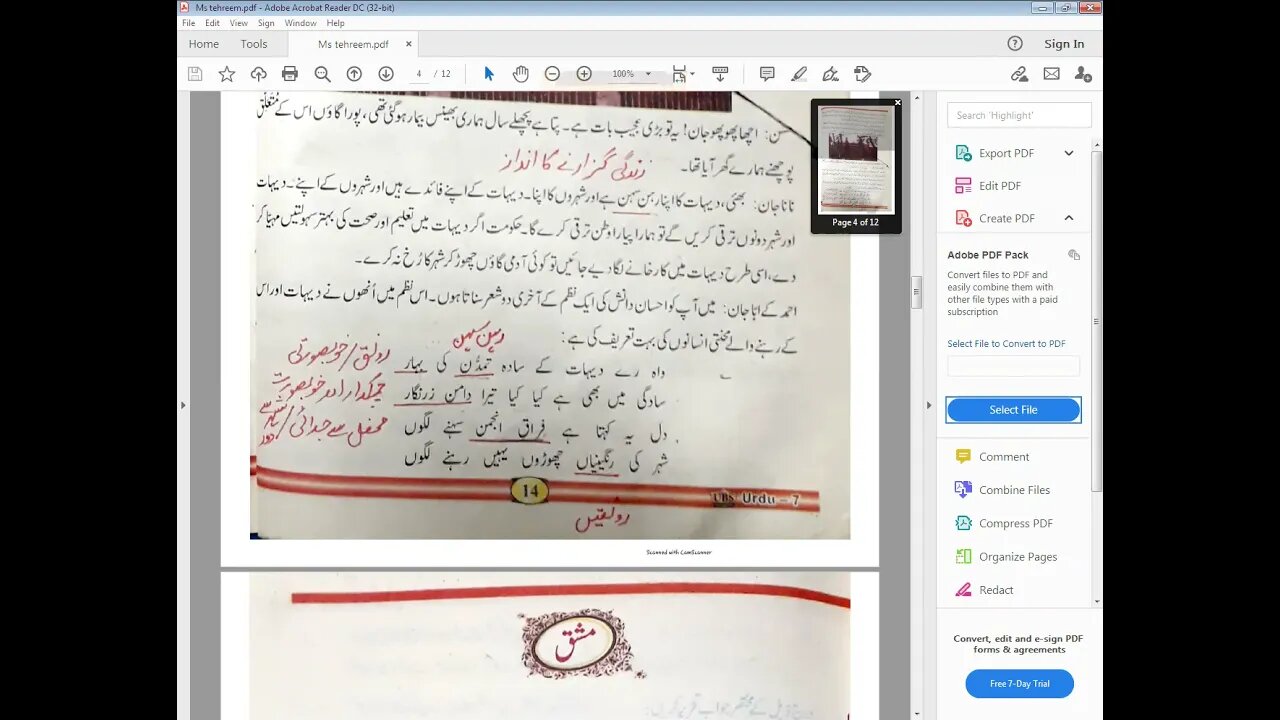Image resolution: width=1280 pixels, height=720 pixels.
Task: Print the document with the printer icon
Action: click(x=290, y=74)
